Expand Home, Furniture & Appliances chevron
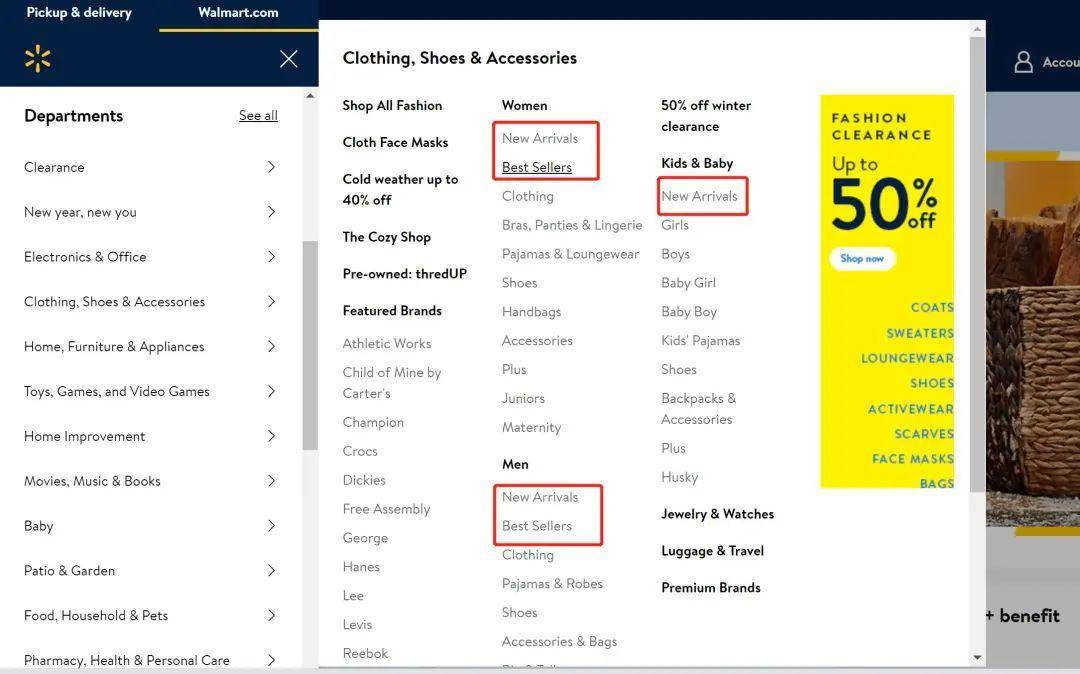Image resolution: width=1080 pixels, height=674 pixels. tap(271, 346)
